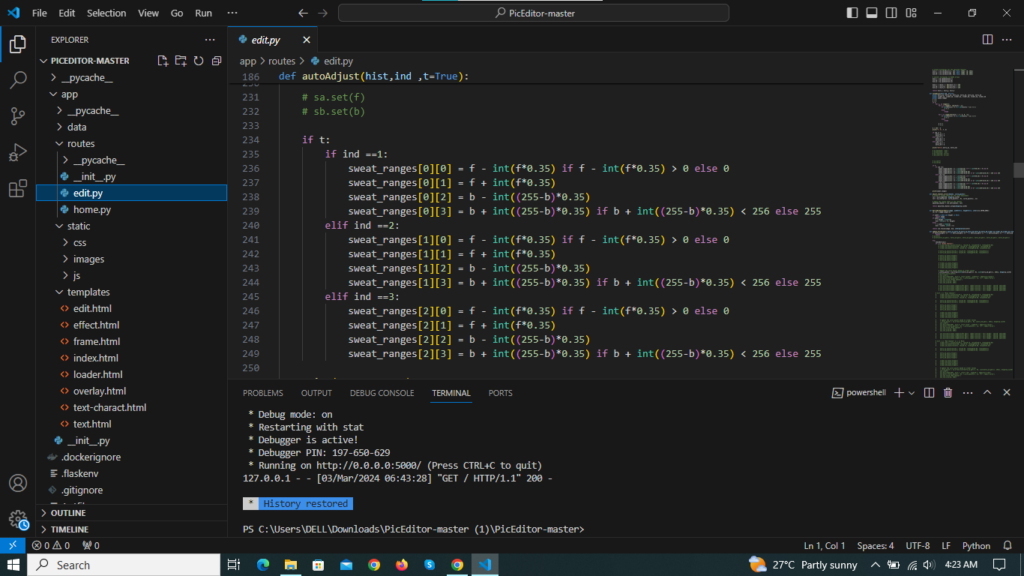Kill the terminal with trash icon
This screenshot has width=1024, height=576.
(948, 392)
